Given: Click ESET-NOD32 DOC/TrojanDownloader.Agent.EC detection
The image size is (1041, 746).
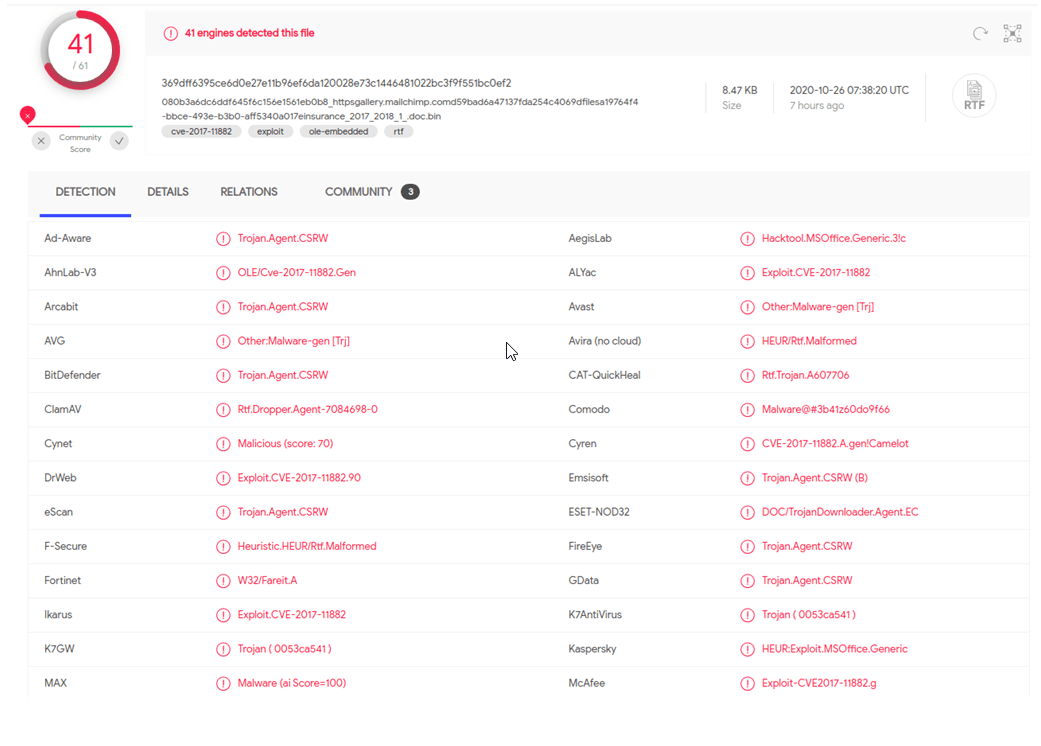Looking at the screenshot, I should coord(840,512).
